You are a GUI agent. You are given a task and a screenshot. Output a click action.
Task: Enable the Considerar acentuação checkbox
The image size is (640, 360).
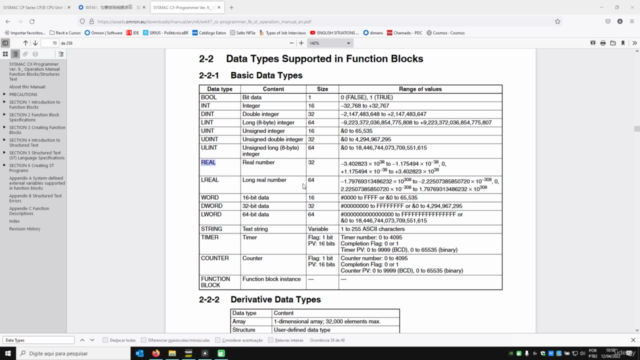tap(218, 340)
